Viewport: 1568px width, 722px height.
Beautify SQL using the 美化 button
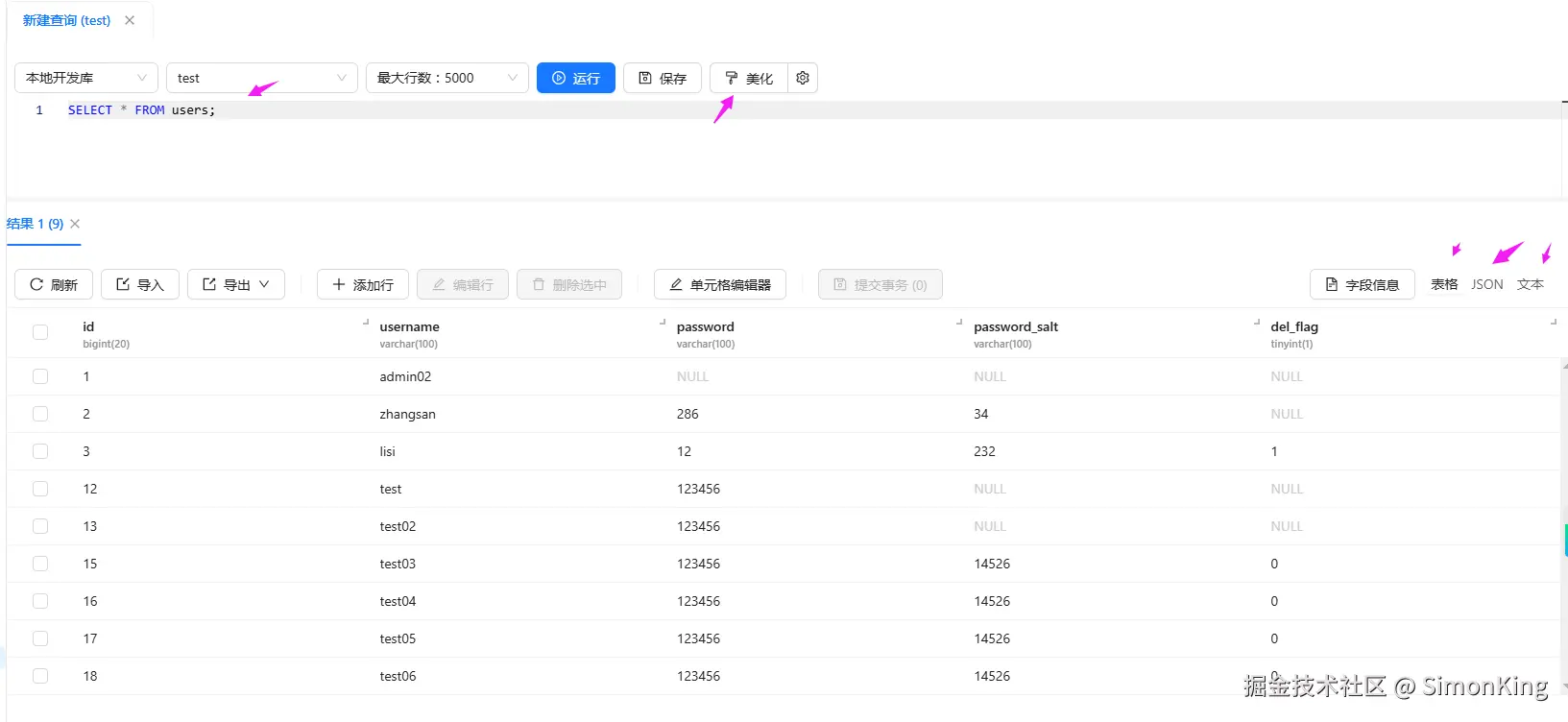(749, 78)
